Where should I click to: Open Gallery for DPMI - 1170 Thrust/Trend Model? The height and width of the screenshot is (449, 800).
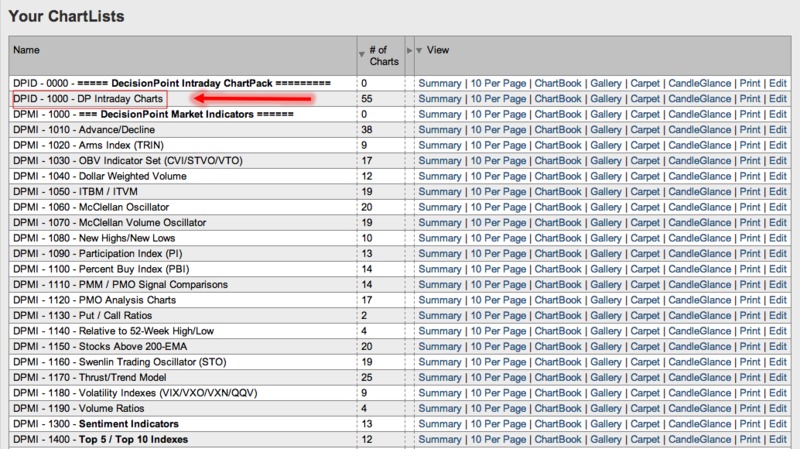606,378
